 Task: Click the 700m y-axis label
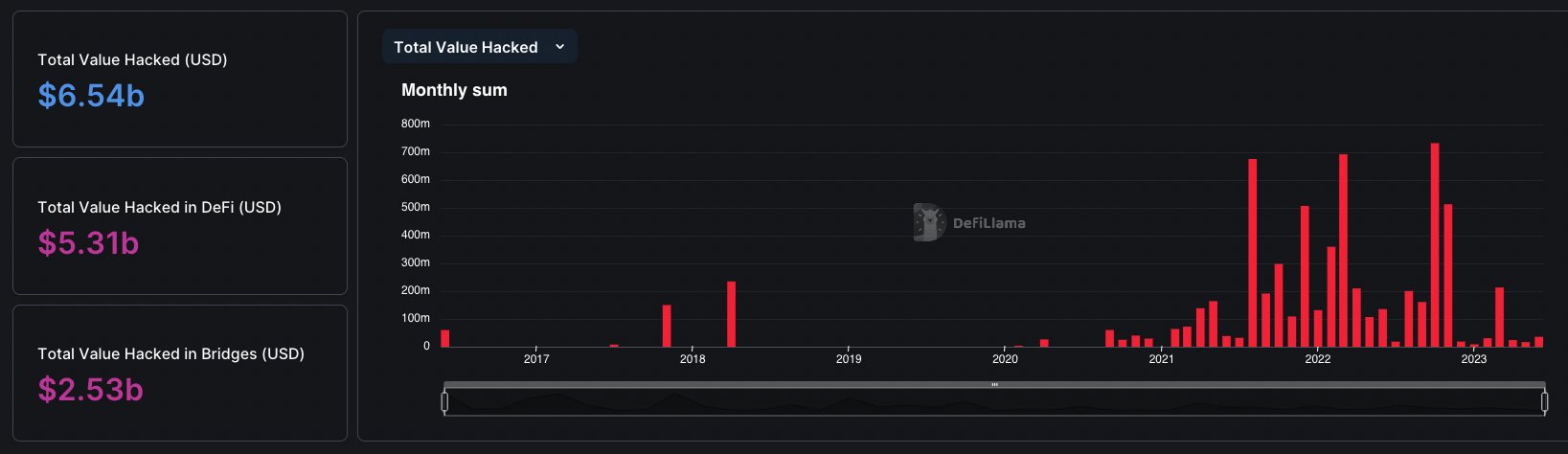point(416,151)
